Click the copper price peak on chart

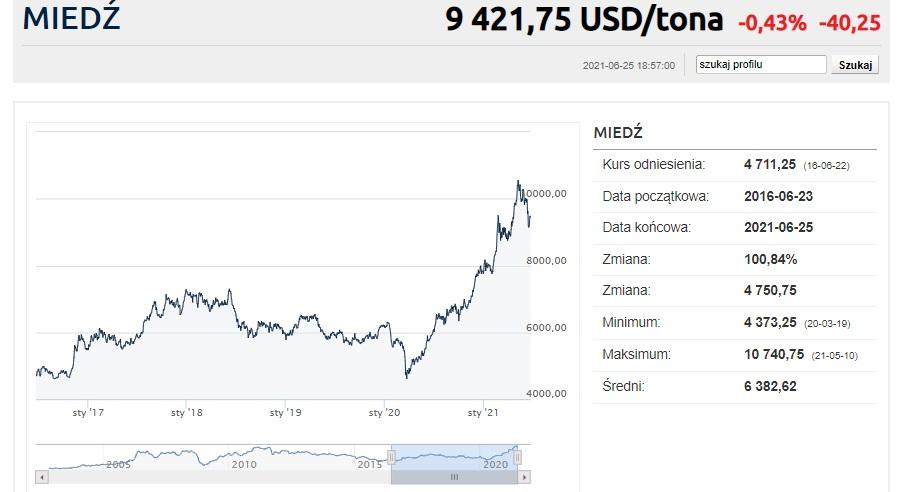518,182
